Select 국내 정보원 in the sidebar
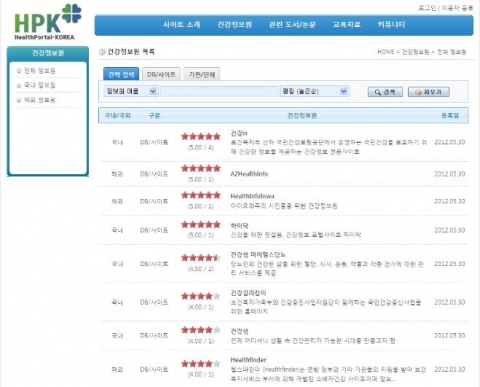 tap(39, 85)
